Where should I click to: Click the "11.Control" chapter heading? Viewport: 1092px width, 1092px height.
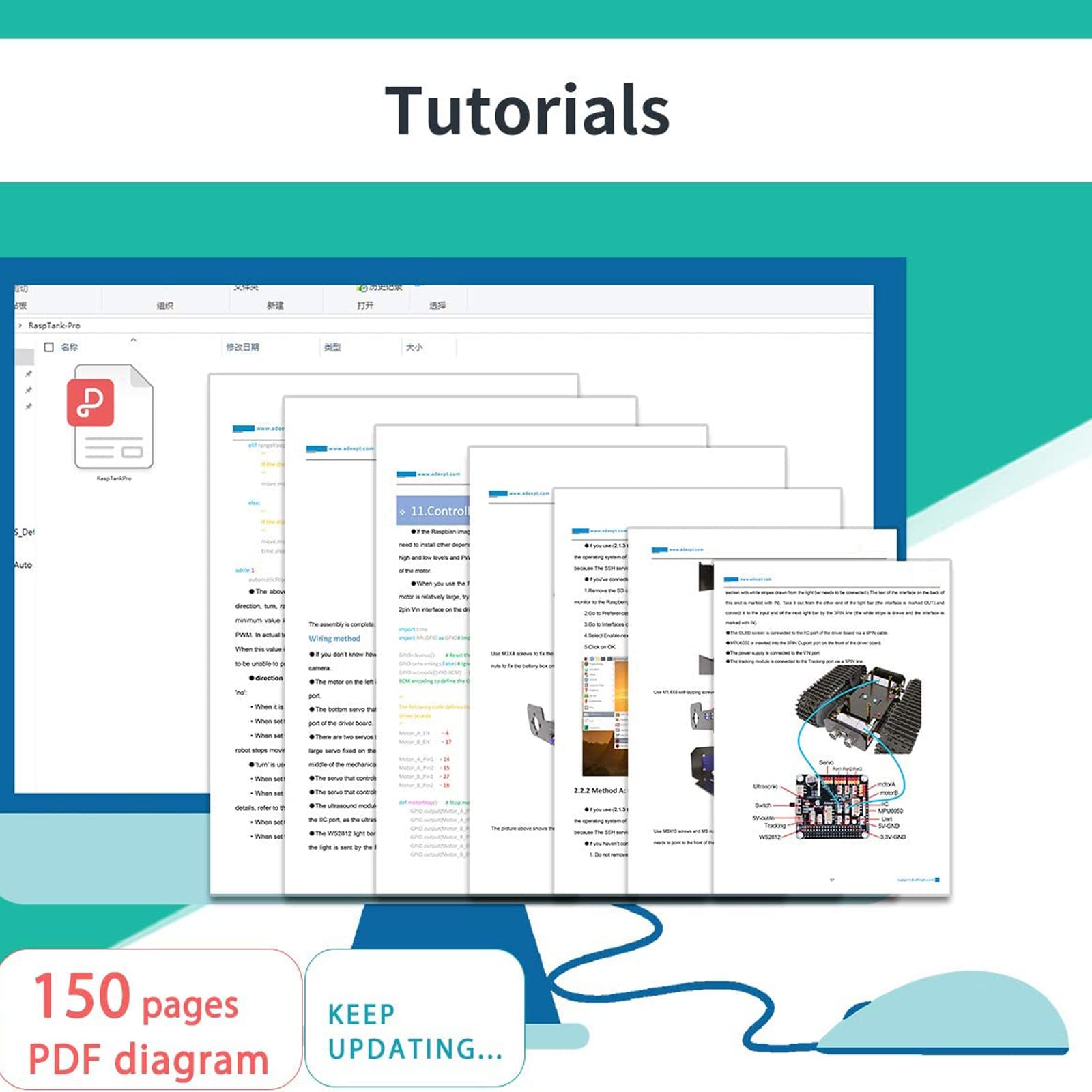tap(434, 511)
